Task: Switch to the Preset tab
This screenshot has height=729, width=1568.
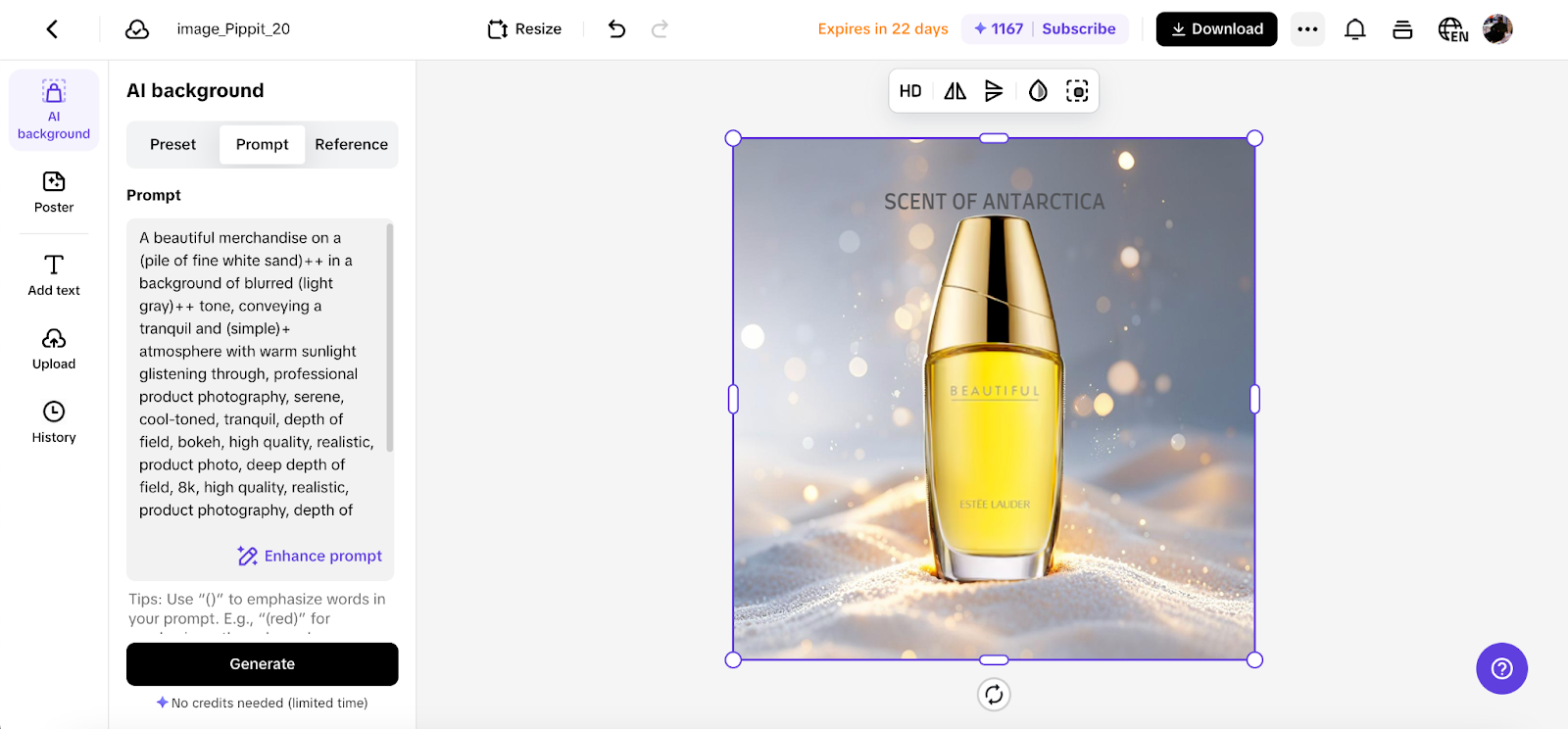Action: [x=172, y=145]
